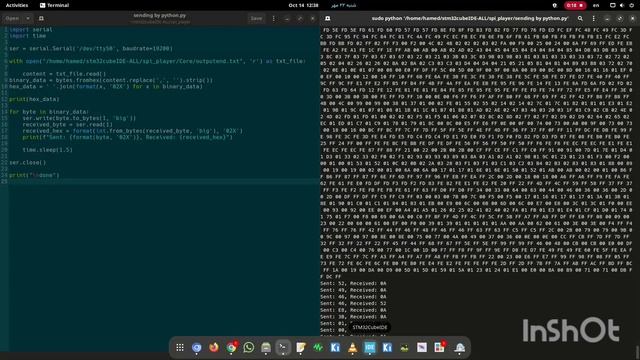Open the Software store icon with red badge
The width and height of the screenshot is (640, 360).
[440, 347]
